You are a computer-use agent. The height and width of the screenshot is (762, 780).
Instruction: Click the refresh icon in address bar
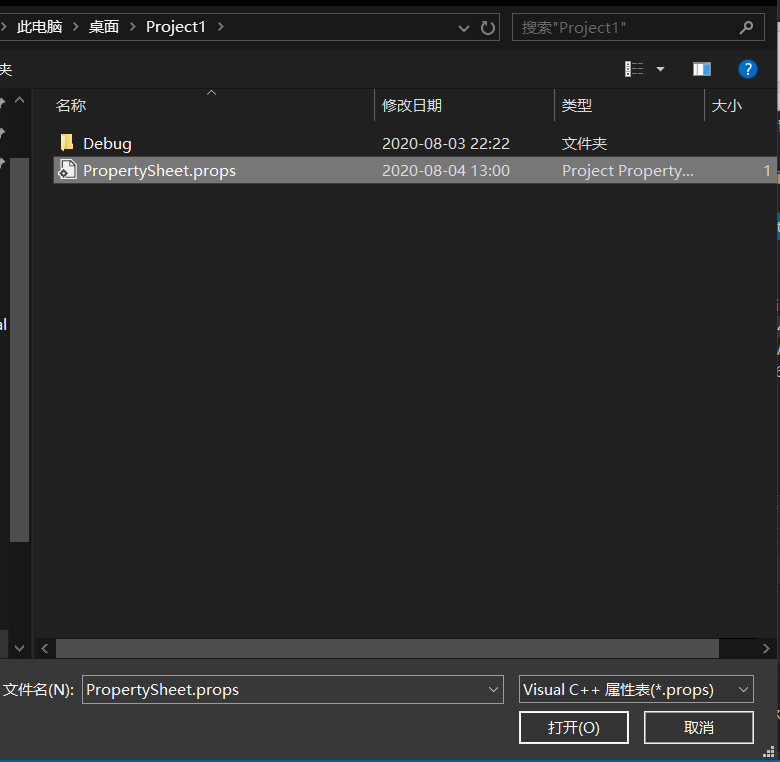(x=488, y=28)
